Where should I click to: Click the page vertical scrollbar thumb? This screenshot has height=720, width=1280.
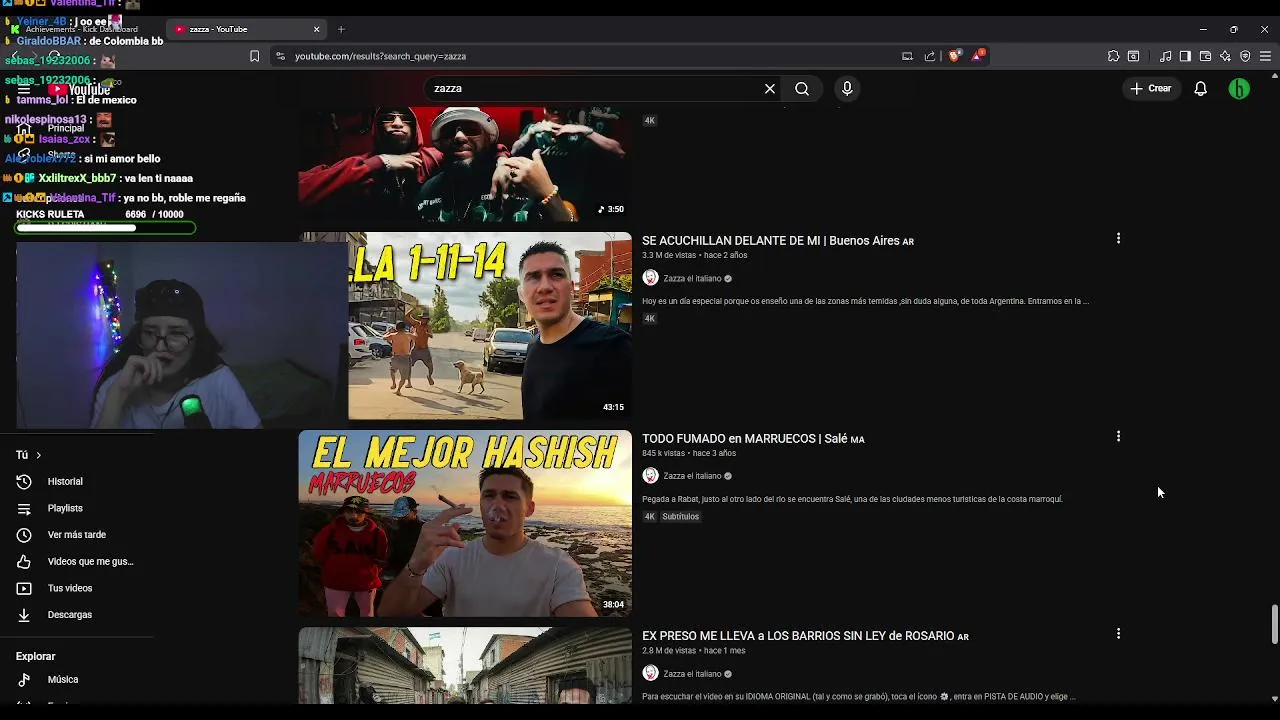click(x=1274, y=625)
